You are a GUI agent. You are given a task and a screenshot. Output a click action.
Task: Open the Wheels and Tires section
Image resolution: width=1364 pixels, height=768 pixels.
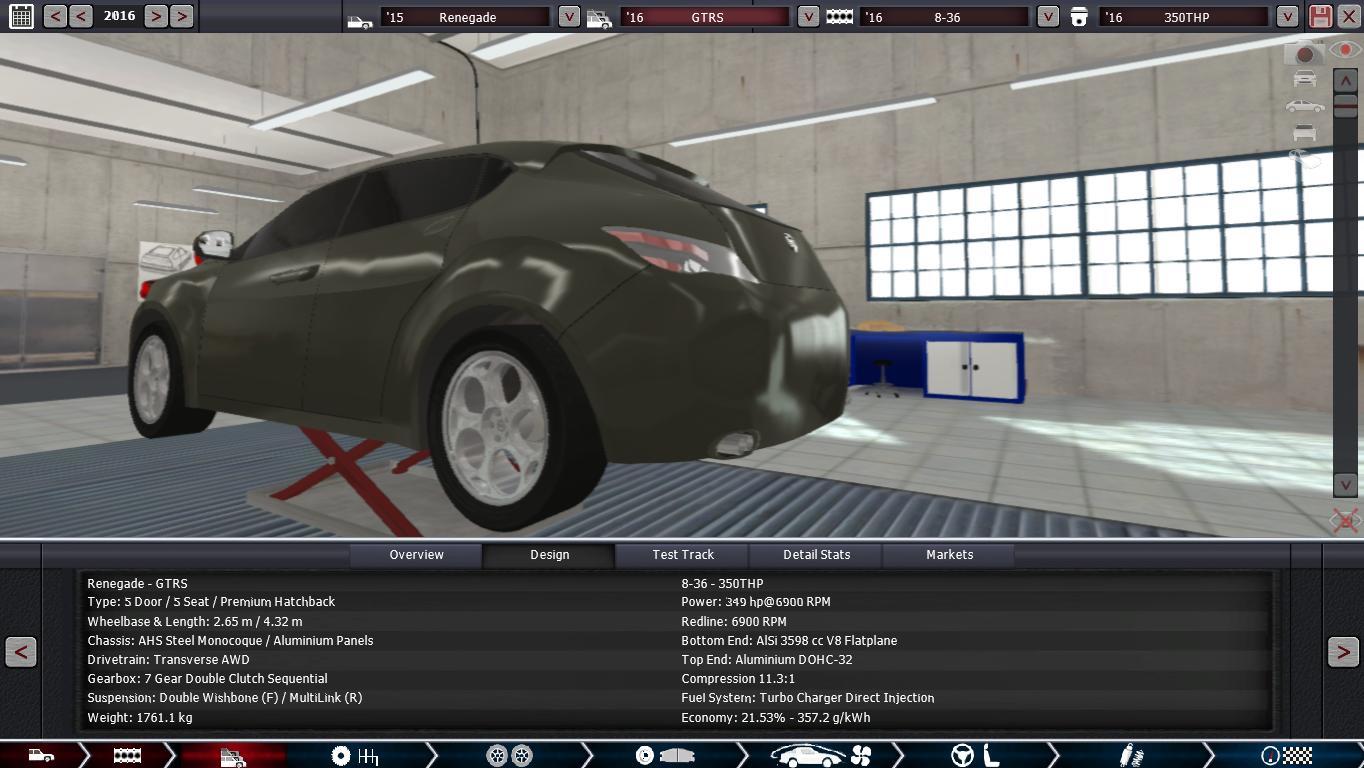coord(509,755)
